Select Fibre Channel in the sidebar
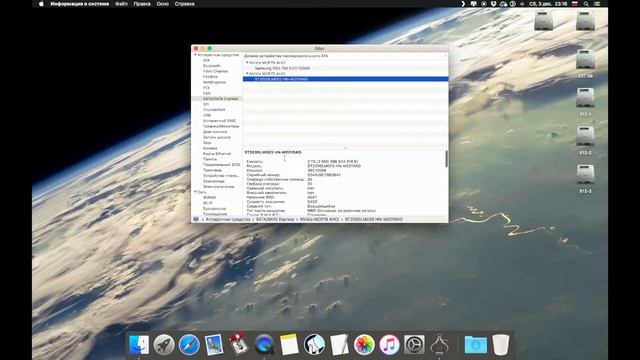Viewport: 640px width, 360px height. [215, 71]
